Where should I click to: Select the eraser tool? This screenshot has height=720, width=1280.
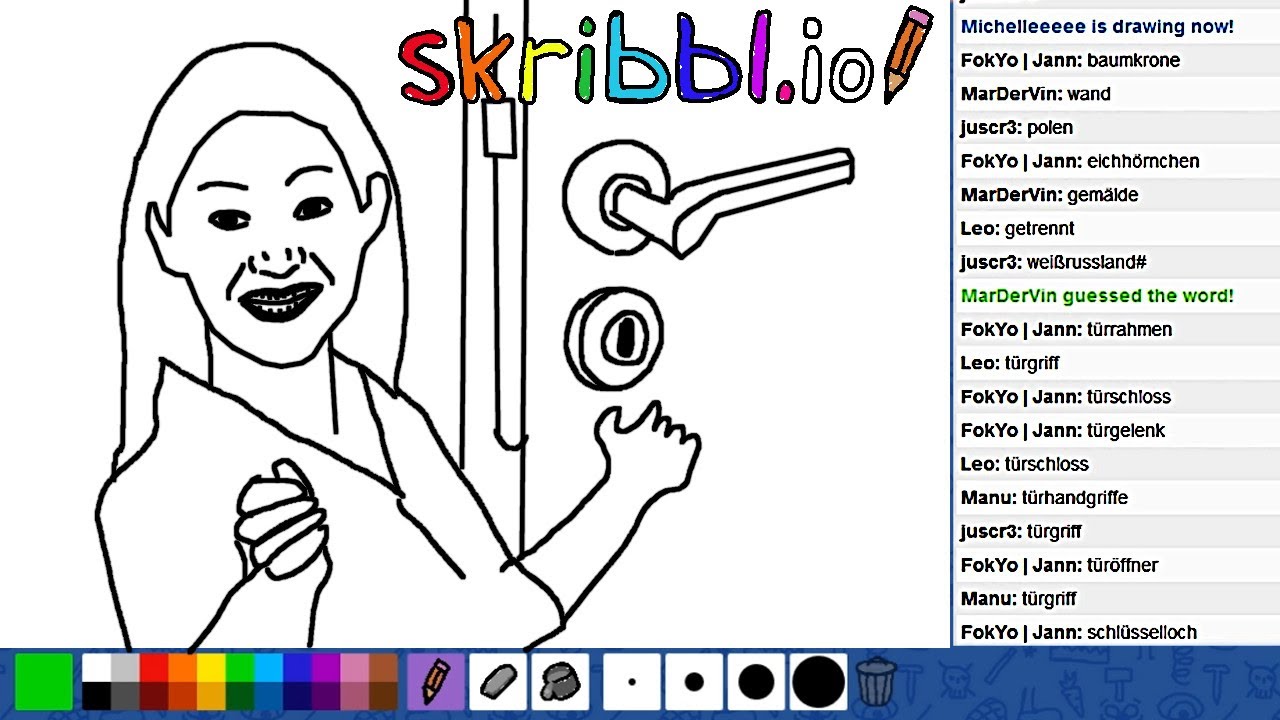[x=498, y=682]
